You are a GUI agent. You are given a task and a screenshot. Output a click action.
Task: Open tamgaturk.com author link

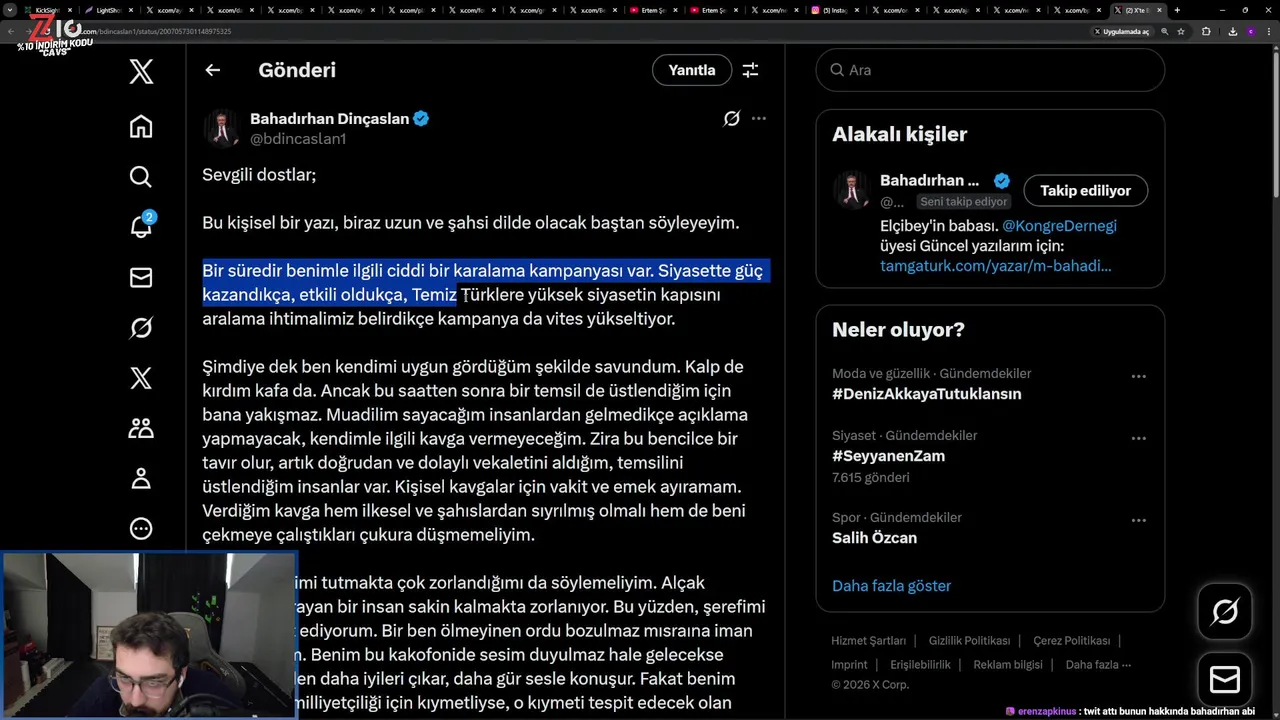[996, 266]
